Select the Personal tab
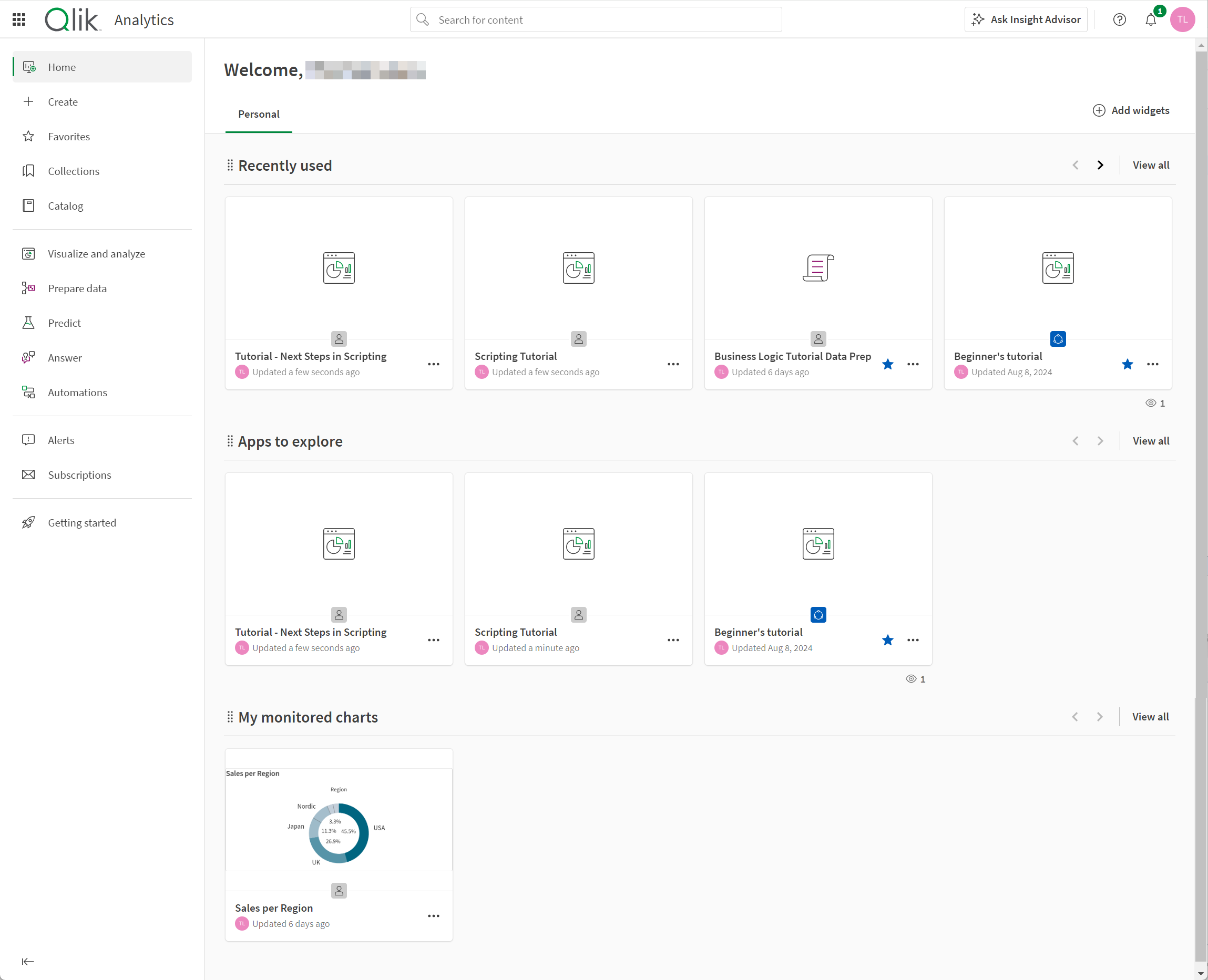 [x=259, y=113]
